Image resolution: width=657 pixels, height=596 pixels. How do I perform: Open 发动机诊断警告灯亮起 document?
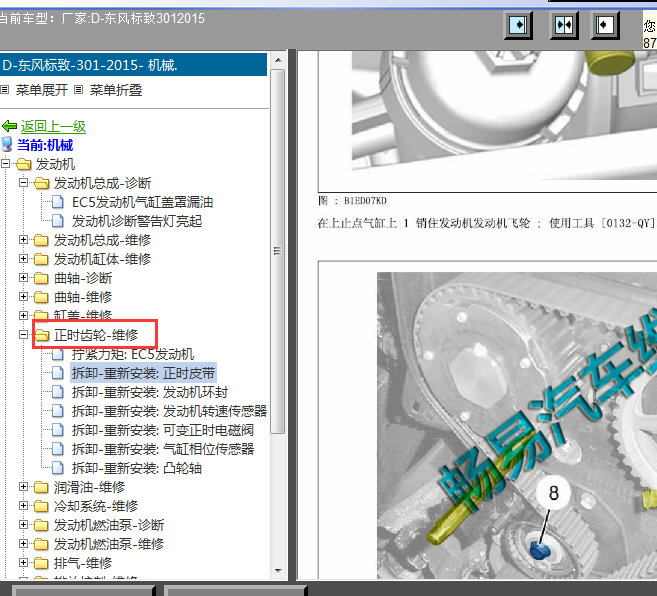point(137,221)
